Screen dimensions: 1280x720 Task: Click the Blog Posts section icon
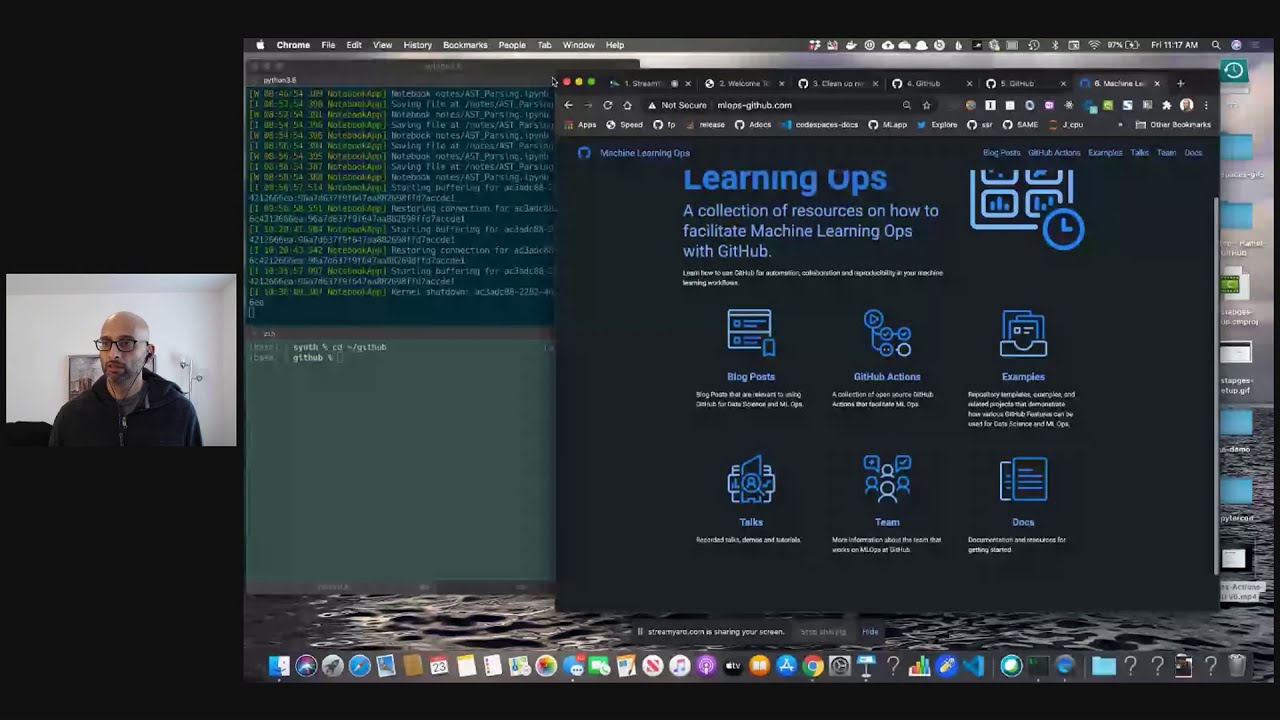[x=750, y=333]
